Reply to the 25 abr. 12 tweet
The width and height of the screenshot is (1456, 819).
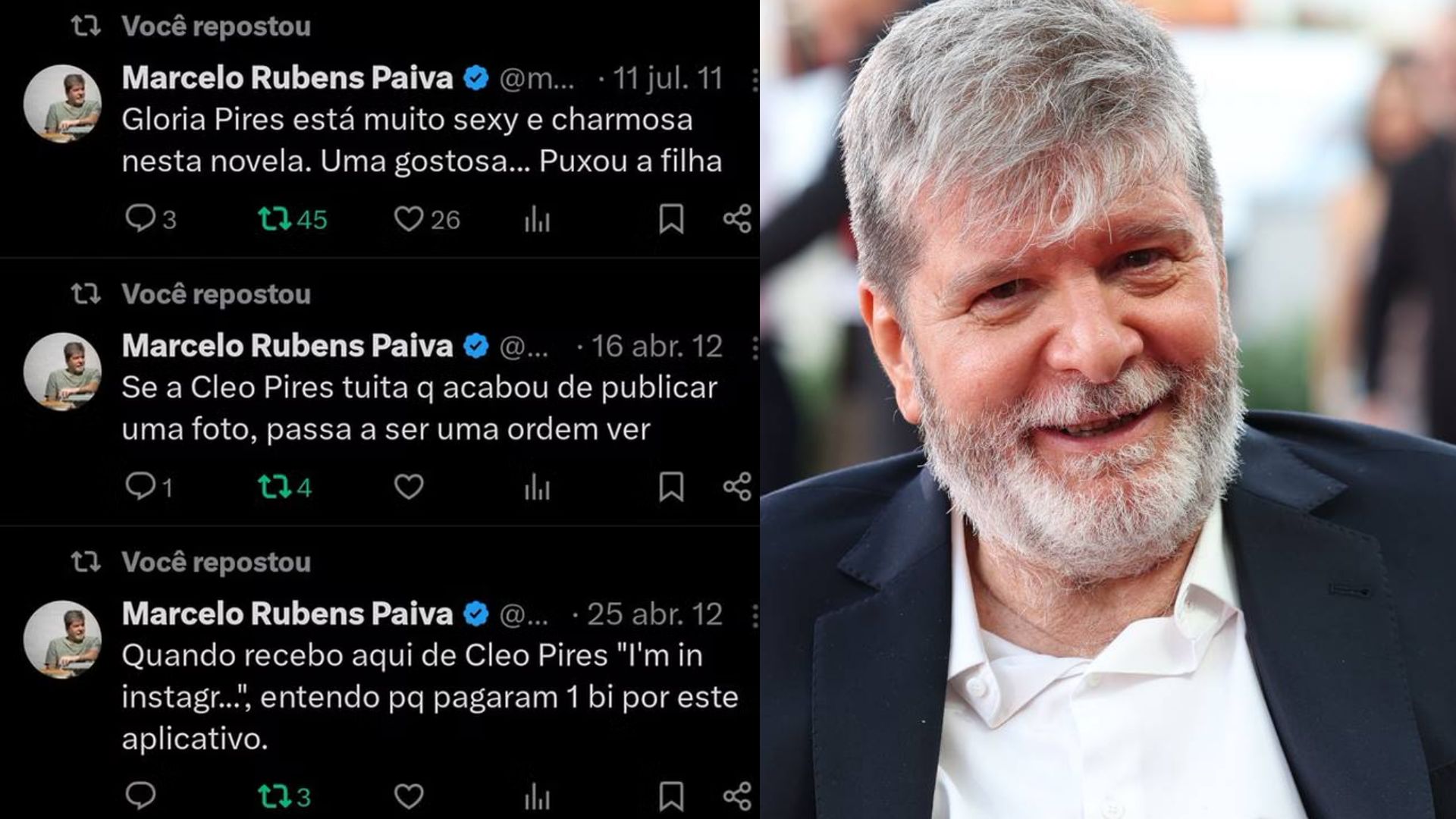click(141, 795)
